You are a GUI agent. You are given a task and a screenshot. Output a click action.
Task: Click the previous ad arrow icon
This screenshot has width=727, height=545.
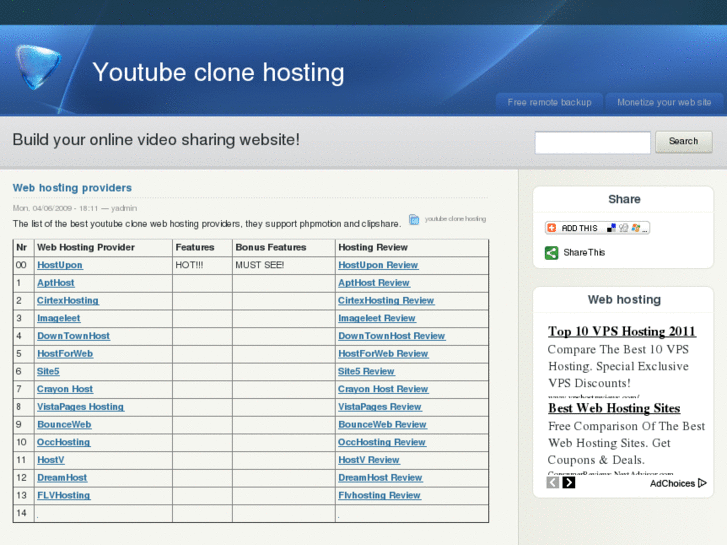coord(553,483)
